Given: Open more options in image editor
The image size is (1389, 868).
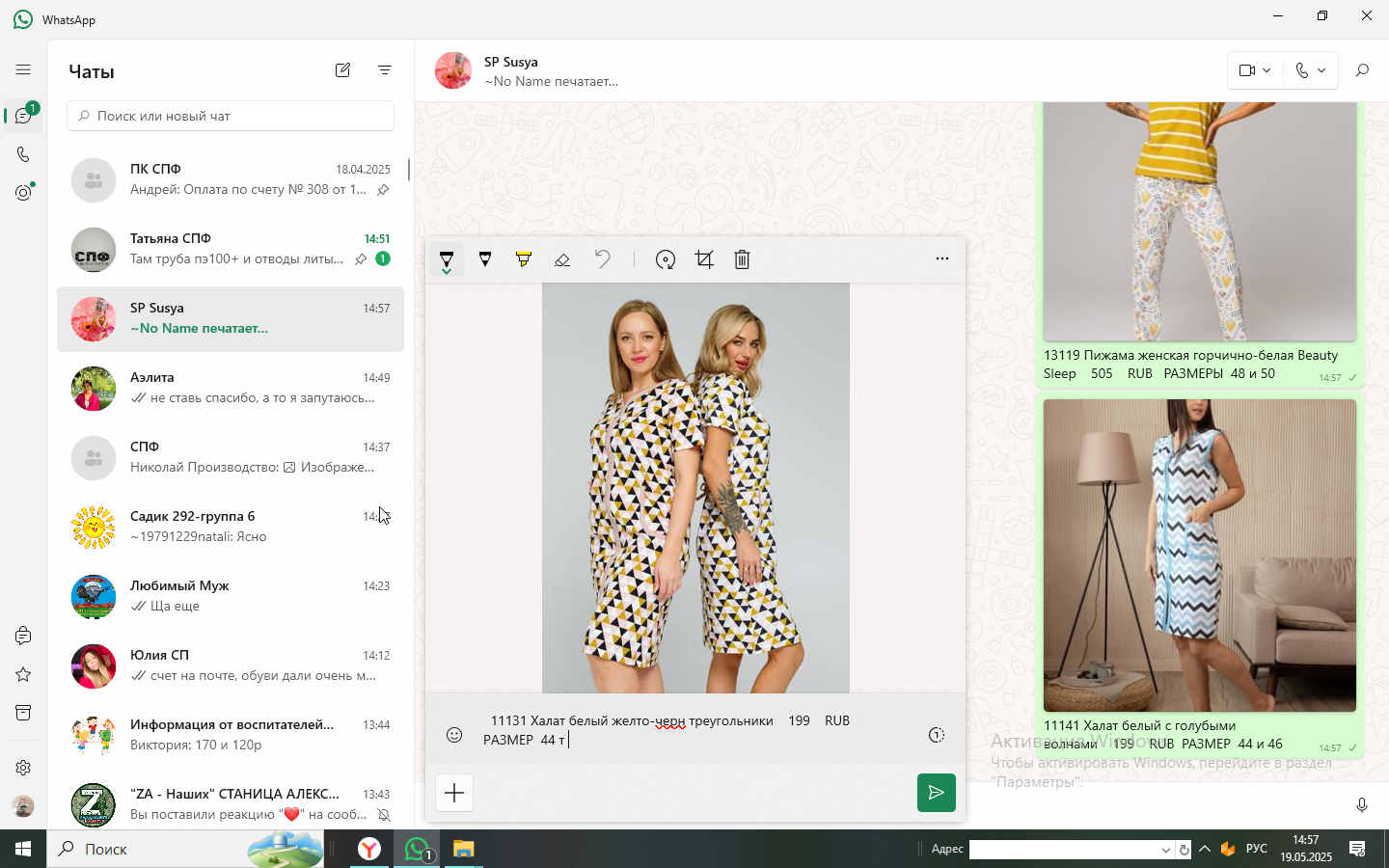Looking at the screenshot, I should pos(942,258).
